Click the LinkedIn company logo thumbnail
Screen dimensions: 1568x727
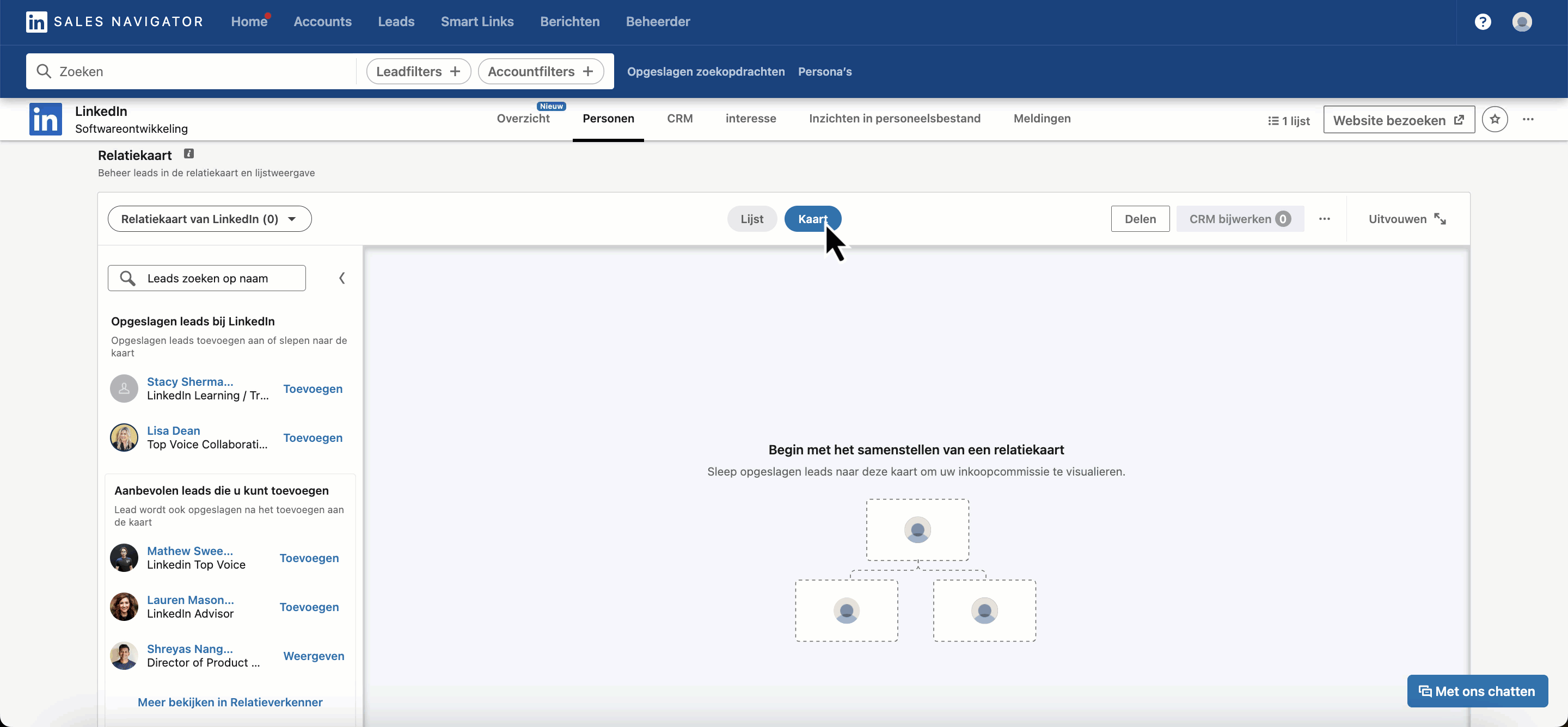[46, 119]
